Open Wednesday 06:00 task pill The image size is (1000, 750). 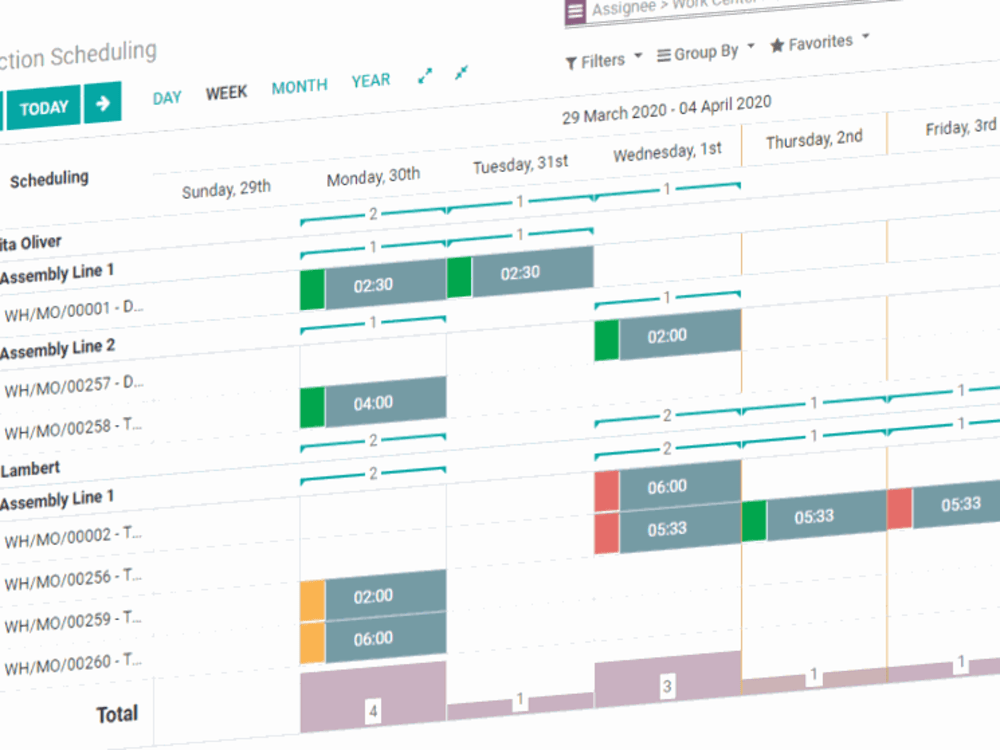[x=668, y=487]
